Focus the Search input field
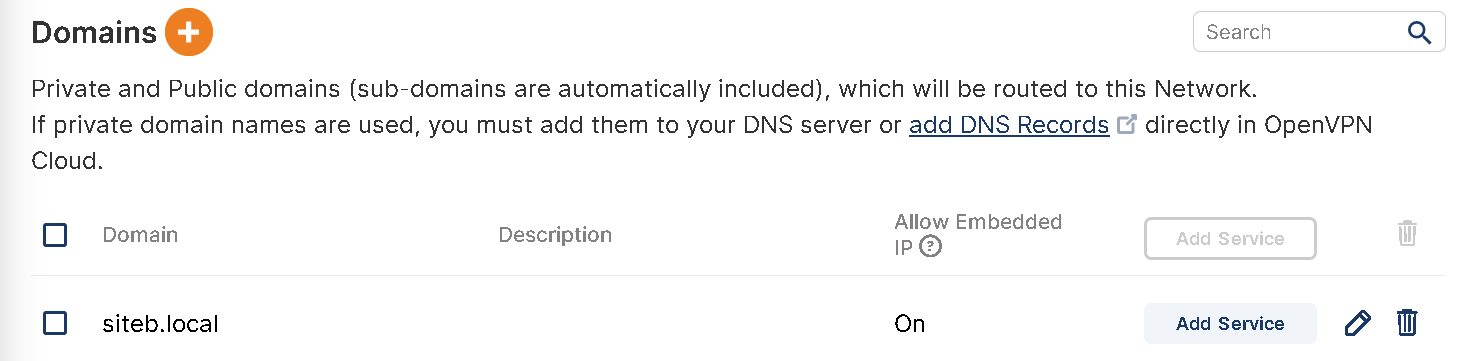The width and height of the screenshot is (1465, 361). pos(1299,32)
